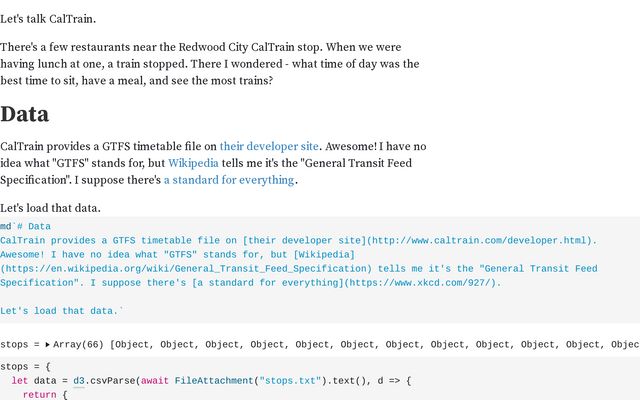Click the 'stops = {' code line
Screen dimensions: 640x400
[x=25, y=367]
